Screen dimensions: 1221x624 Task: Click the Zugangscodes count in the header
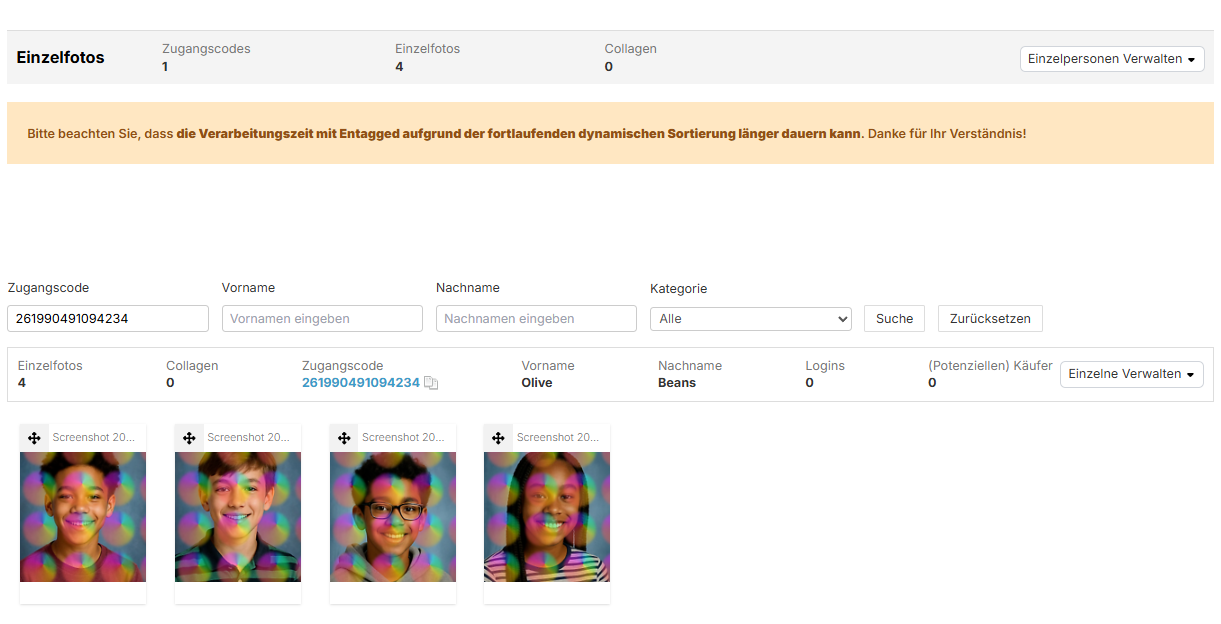(x=165, y=67)
